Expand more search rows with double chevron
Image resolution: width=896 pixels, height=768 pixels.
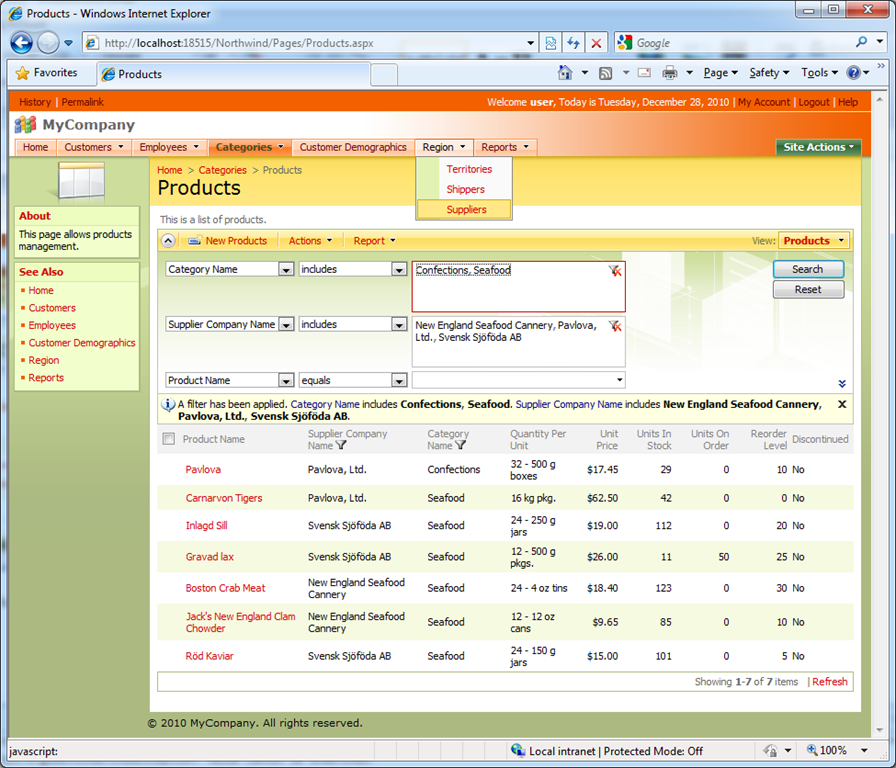point(842,384)
